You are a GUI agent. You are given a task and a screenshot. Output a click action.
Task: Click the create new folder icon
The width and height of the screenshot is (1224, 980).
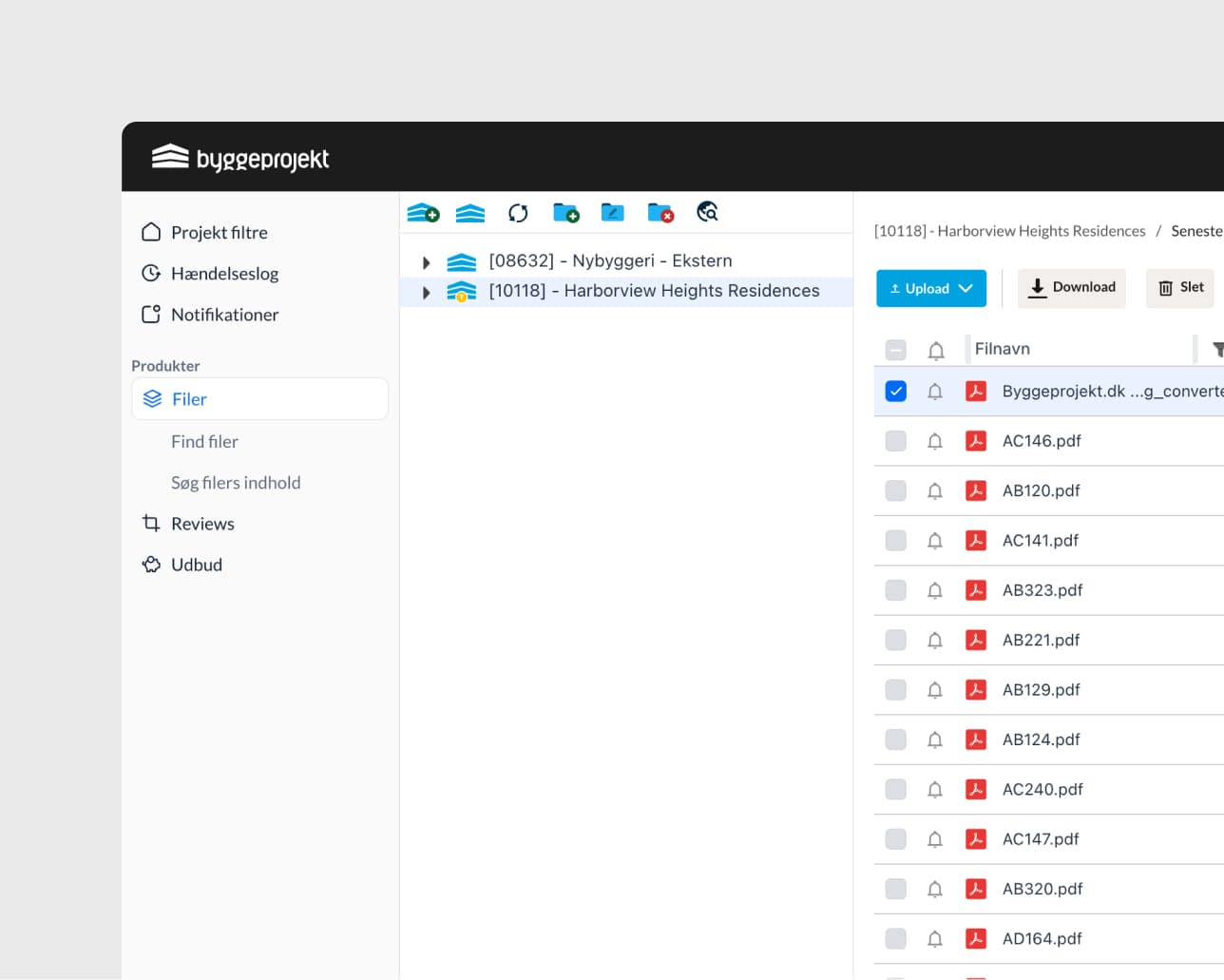pos(566,213)
